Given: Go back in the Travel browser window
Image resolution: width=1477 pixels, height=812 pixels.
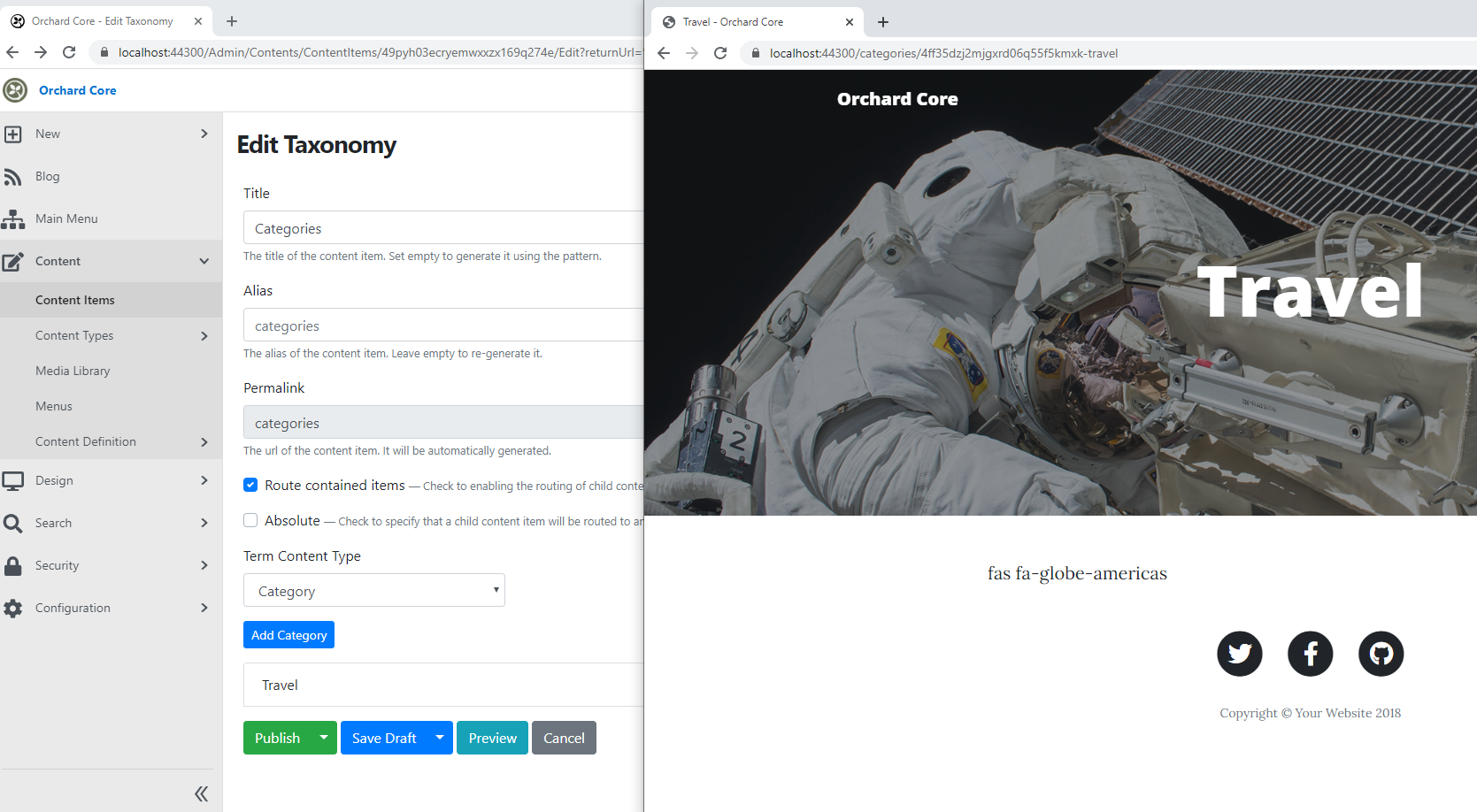Looking at the screenshot, I should coord(664,53).
